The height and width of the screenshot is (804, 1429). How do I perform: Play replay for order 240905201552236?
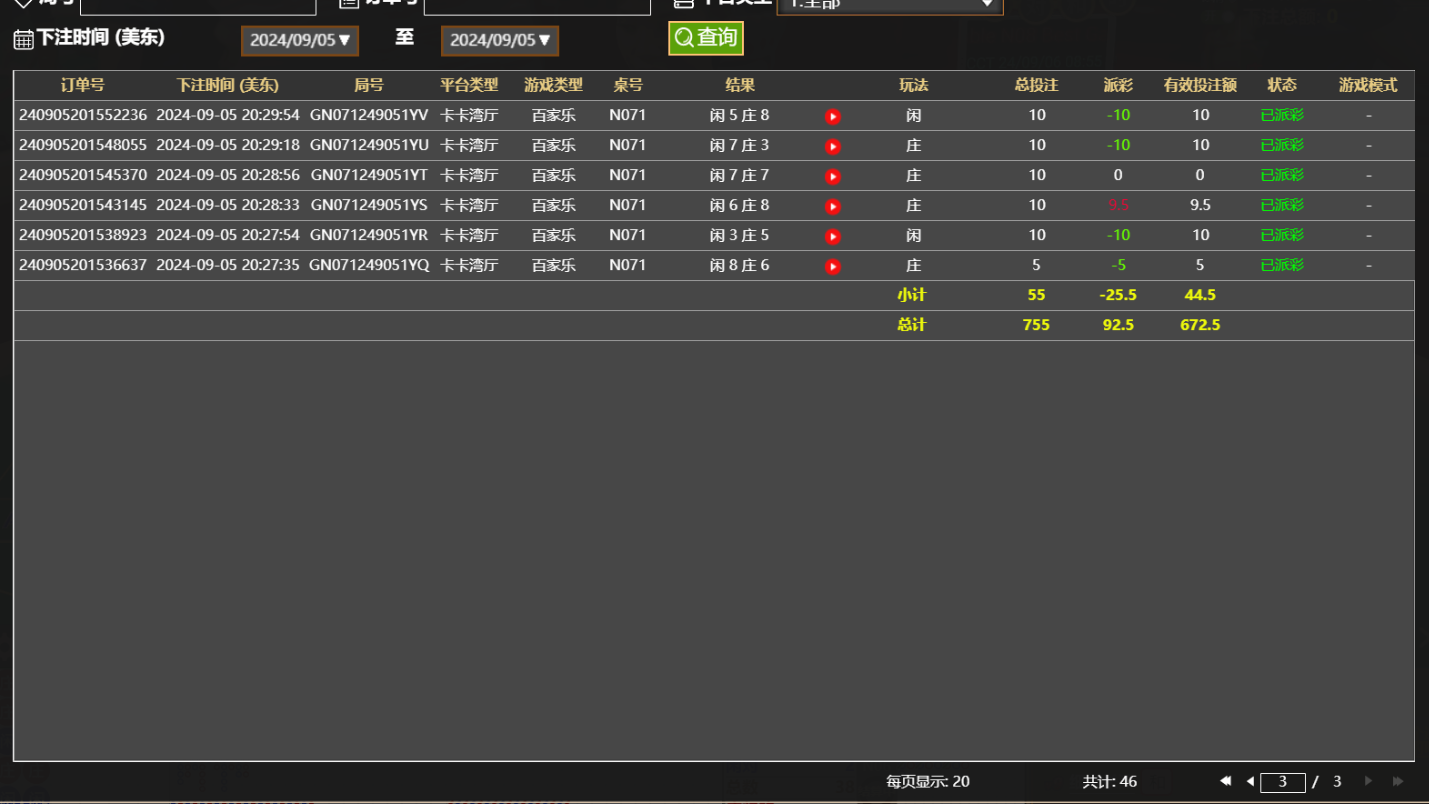[832, 116]
